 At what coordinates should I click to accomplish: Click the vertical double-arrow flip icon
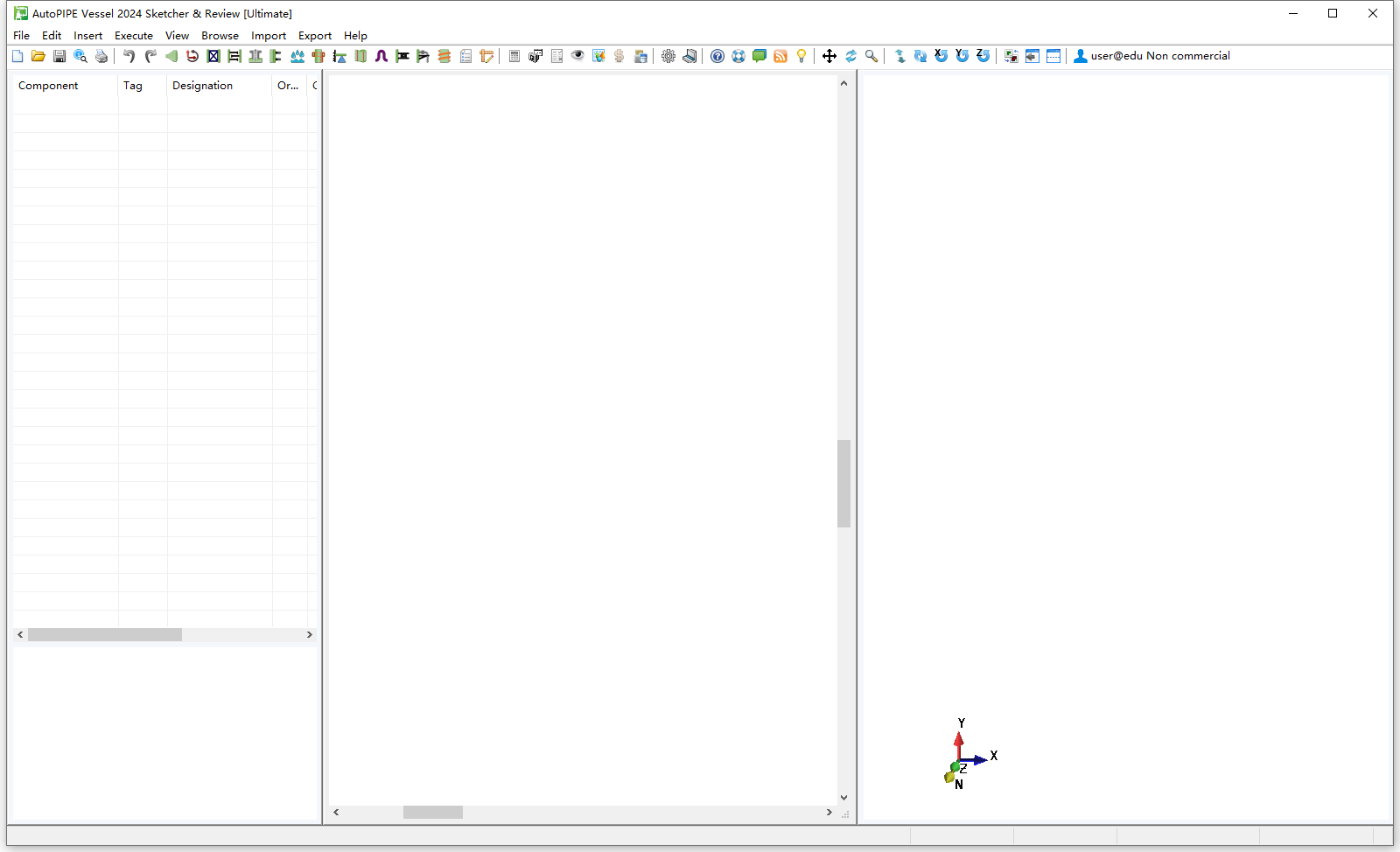click(x=899, y=56)
